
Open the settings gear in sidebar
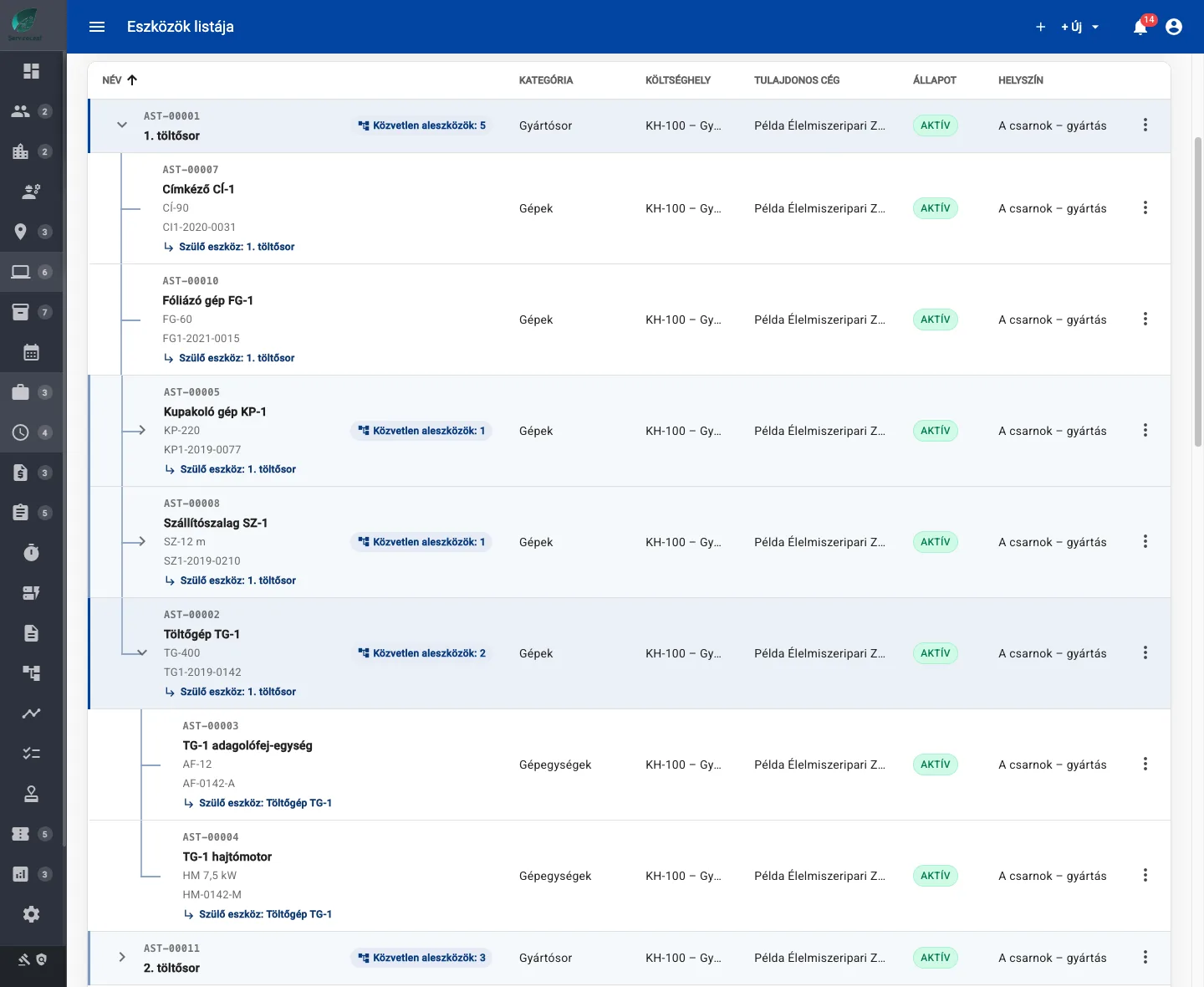tap(31, 914)
